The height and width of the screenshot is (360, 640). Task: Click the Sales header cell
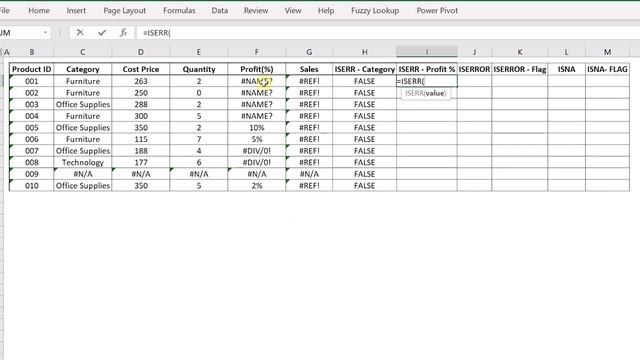tap(309, 69)
